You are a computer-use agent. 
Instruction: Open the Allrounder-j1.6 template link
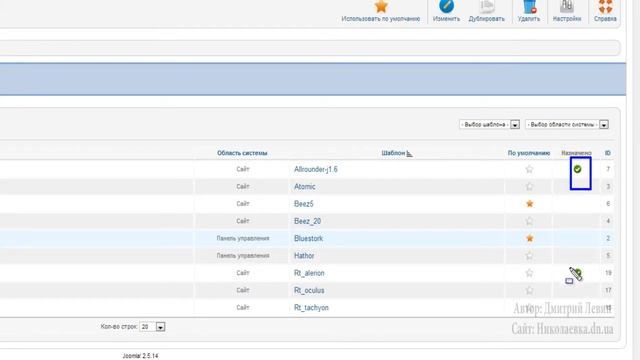316,169
